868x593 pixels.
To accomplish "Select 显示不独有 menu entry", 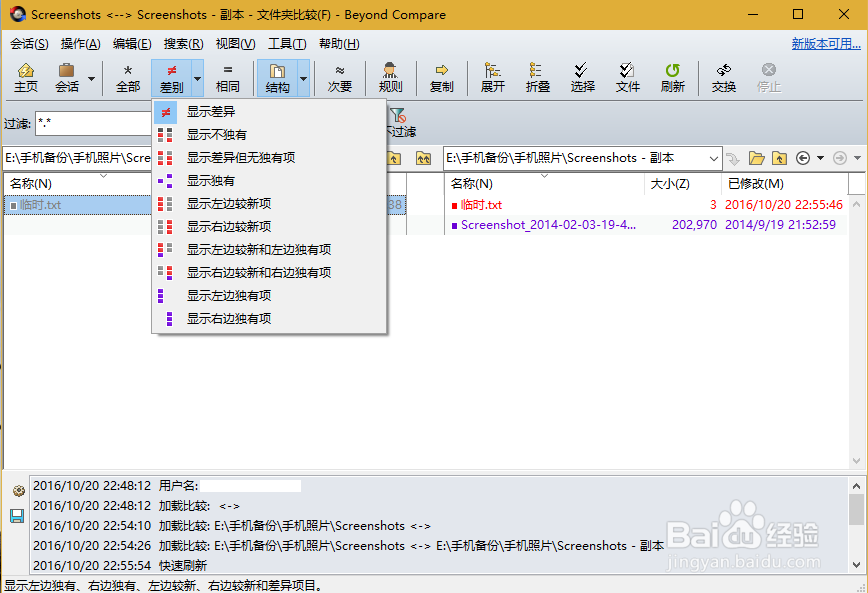I will (x=269, y=135).
